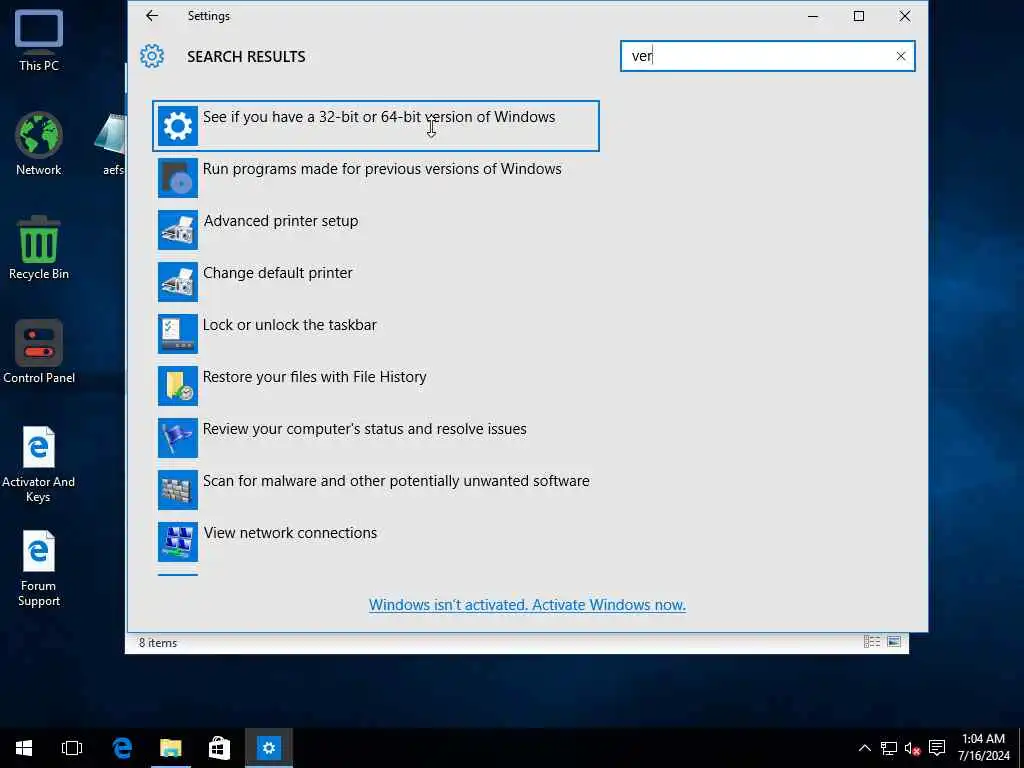Open 'Advanced printer setup' result
This screenshot has height=768, width=1024.
376,230
